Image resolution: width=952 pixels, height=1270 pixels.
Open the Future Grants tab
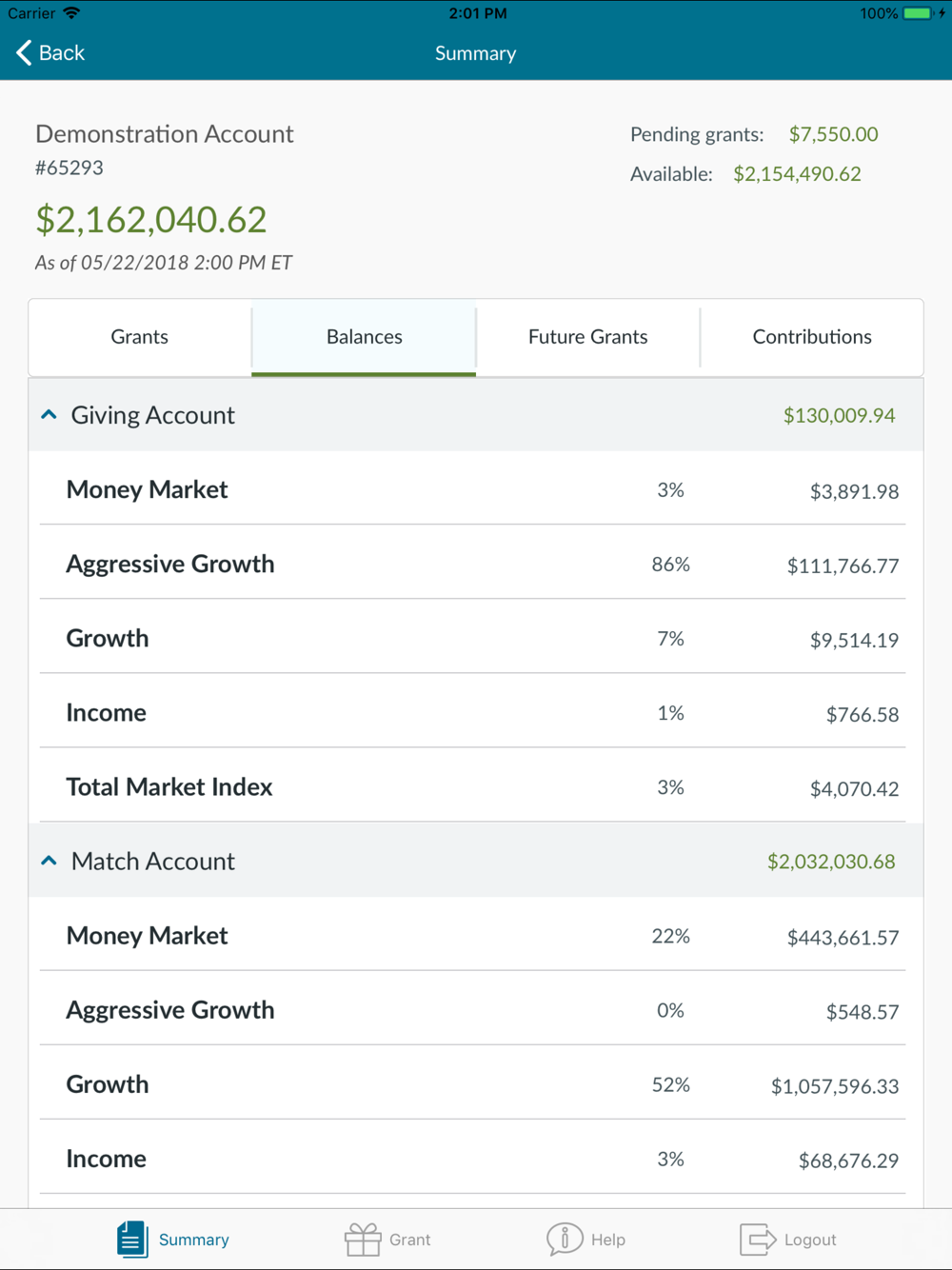coord(588,337)
